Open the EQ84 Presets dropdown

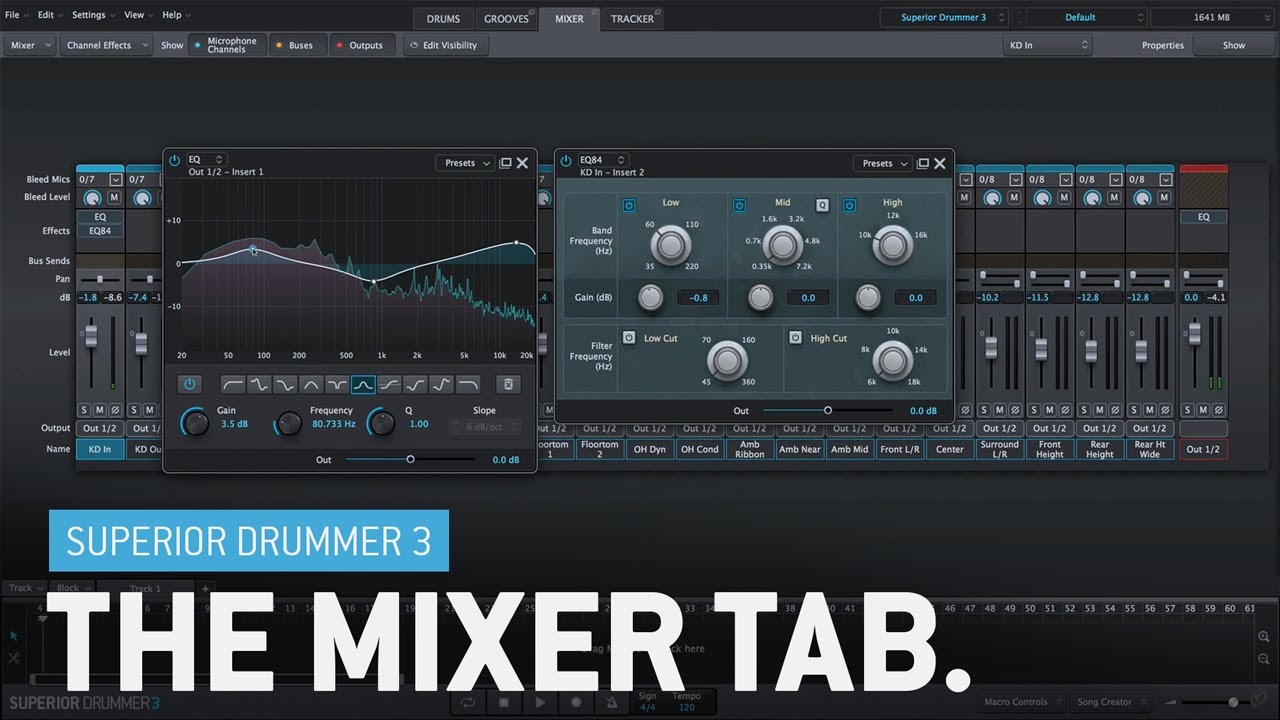tap(883, 163)
